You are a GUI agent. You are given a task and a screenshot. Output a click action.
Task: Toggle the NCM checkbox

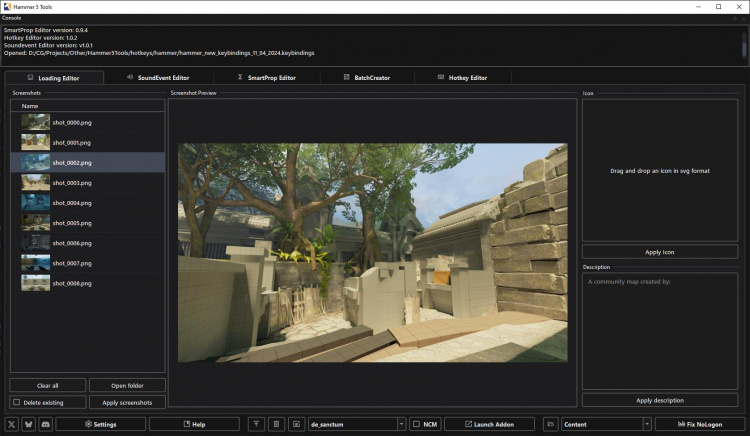[x=416, y=424]
